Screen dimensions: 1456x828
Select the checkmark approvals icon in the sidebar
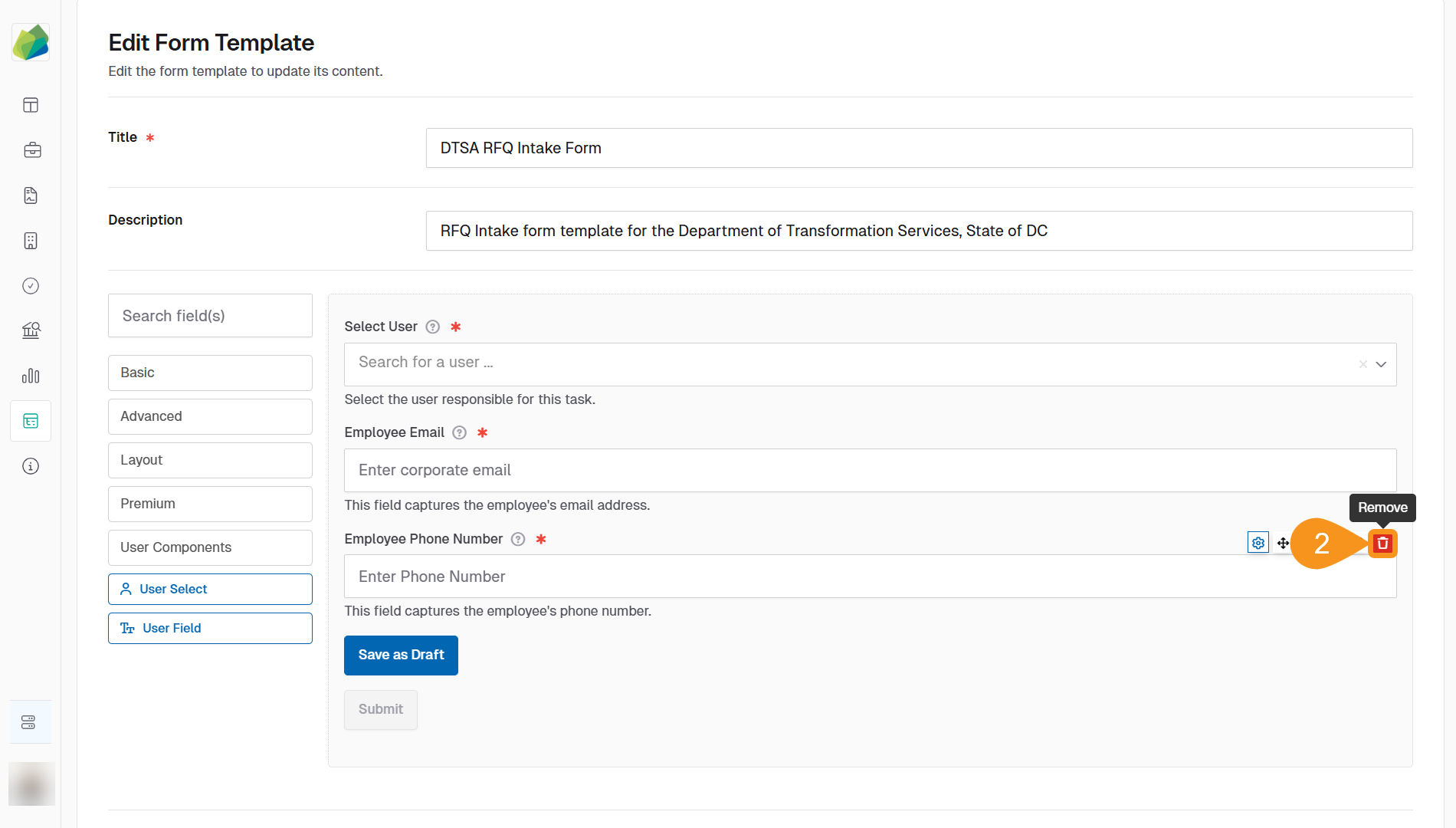30,286
